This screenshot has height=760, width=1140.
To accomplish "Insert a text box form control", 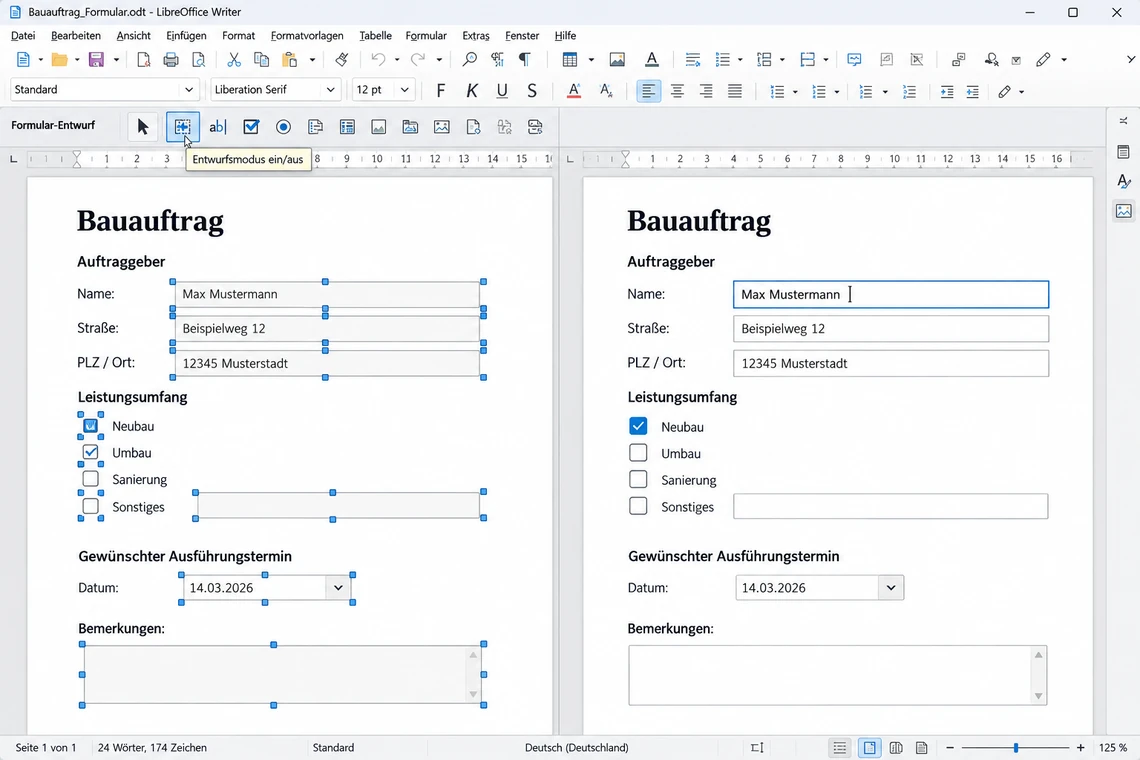I will click(217, 127).
